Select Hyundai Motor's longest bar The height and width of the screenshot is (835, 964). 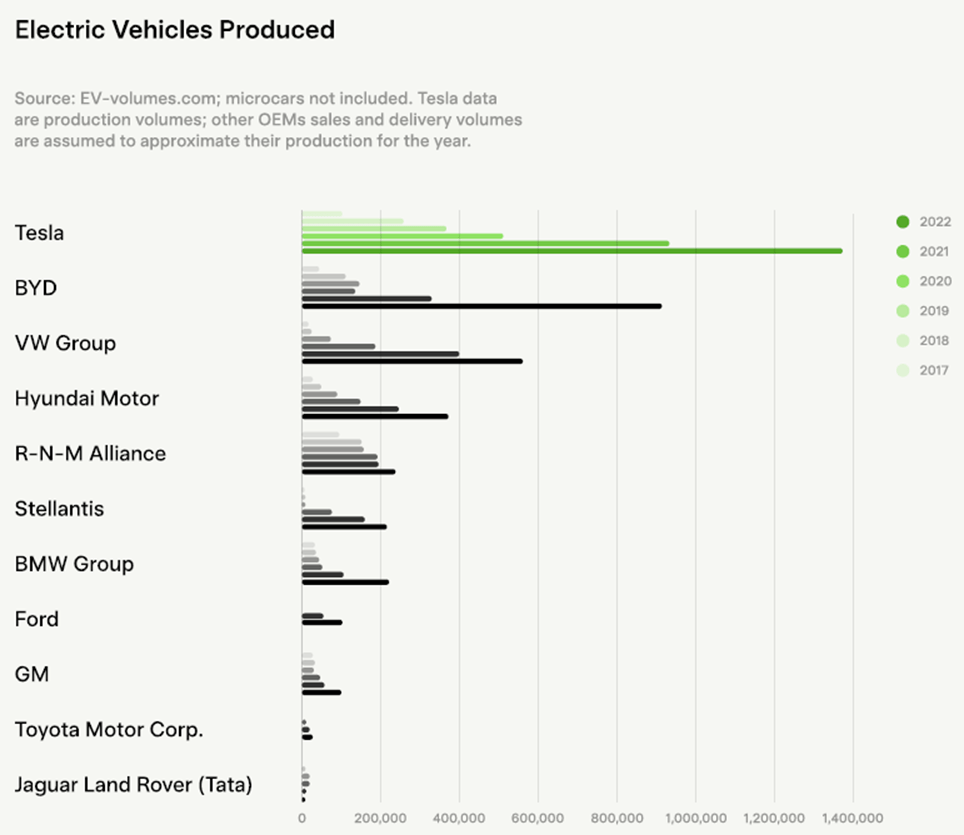tap(374, 416)
